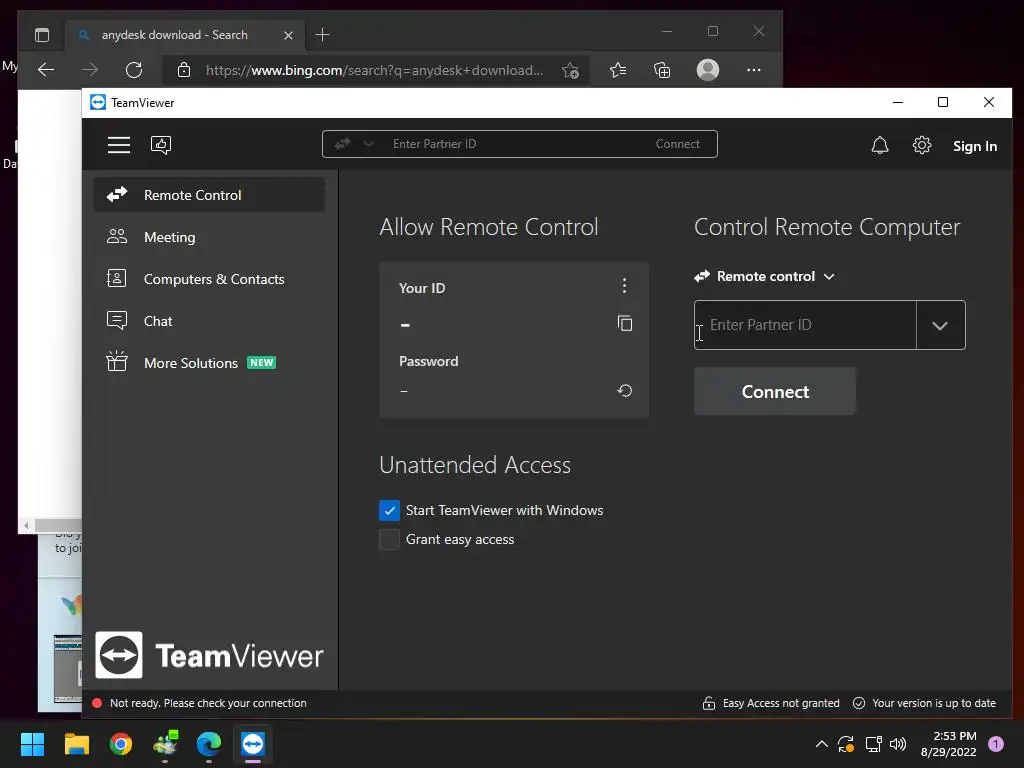Open browser Collections icon
The width and height of the screenshot is (1024, 768).
pyautogui.click(x=662, y=70)
